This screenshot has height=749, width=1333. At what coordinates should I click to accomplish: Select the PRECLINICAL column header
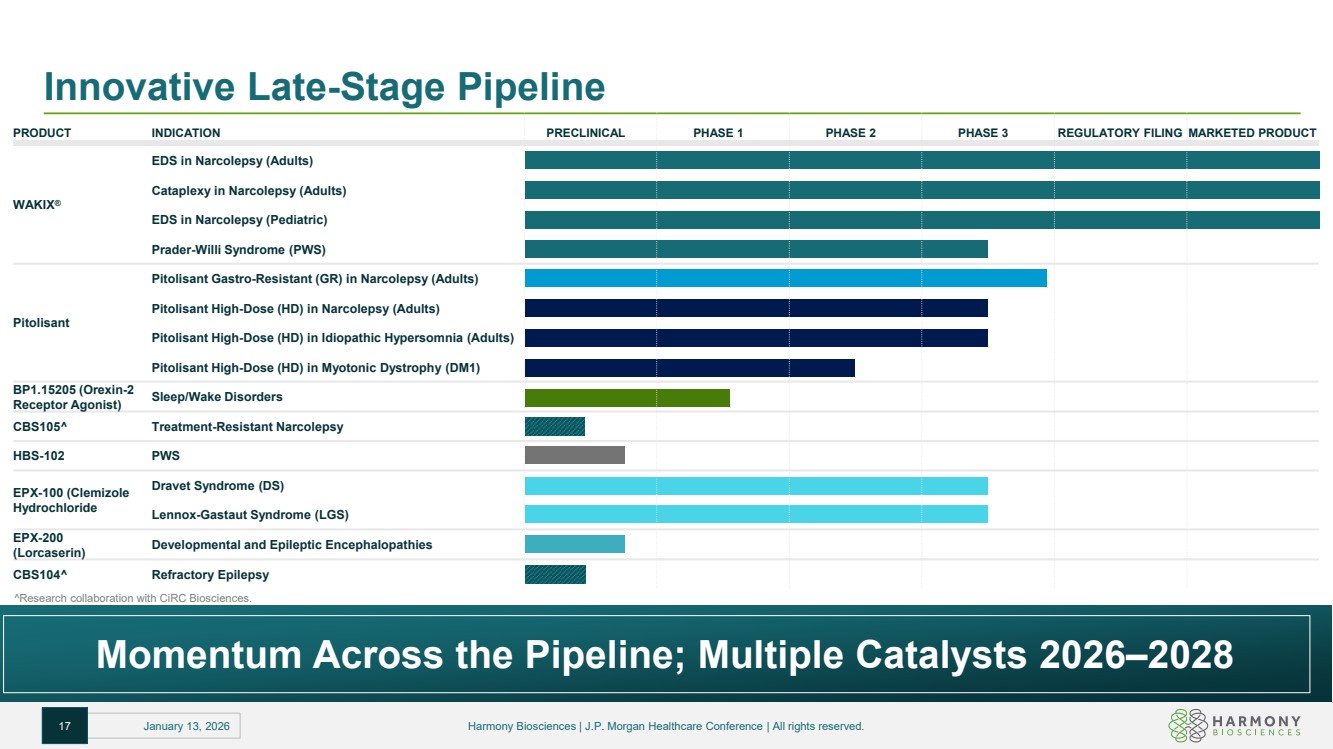(585, 133)
